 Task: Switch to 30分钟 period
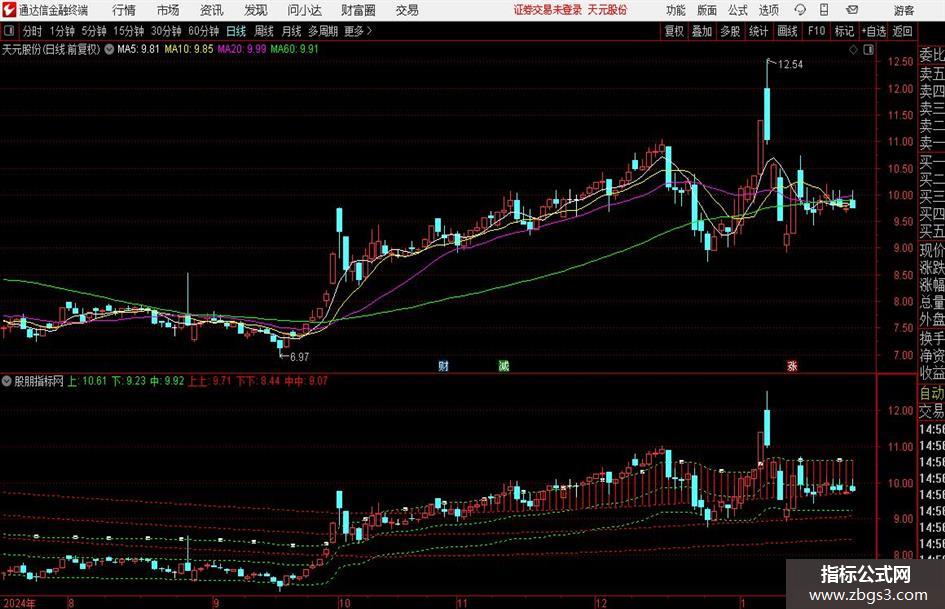point(166,31)
